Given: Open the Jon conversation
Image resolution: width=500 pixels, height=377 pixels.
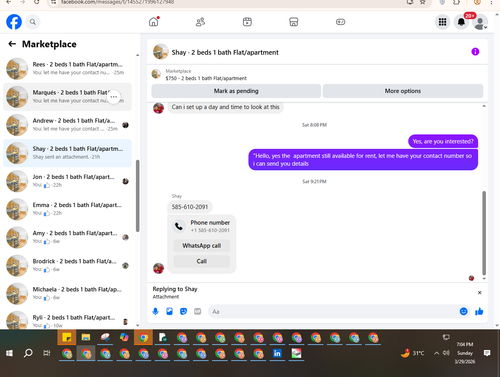Looking at the screenshot, I should click(x=67, y=181).
